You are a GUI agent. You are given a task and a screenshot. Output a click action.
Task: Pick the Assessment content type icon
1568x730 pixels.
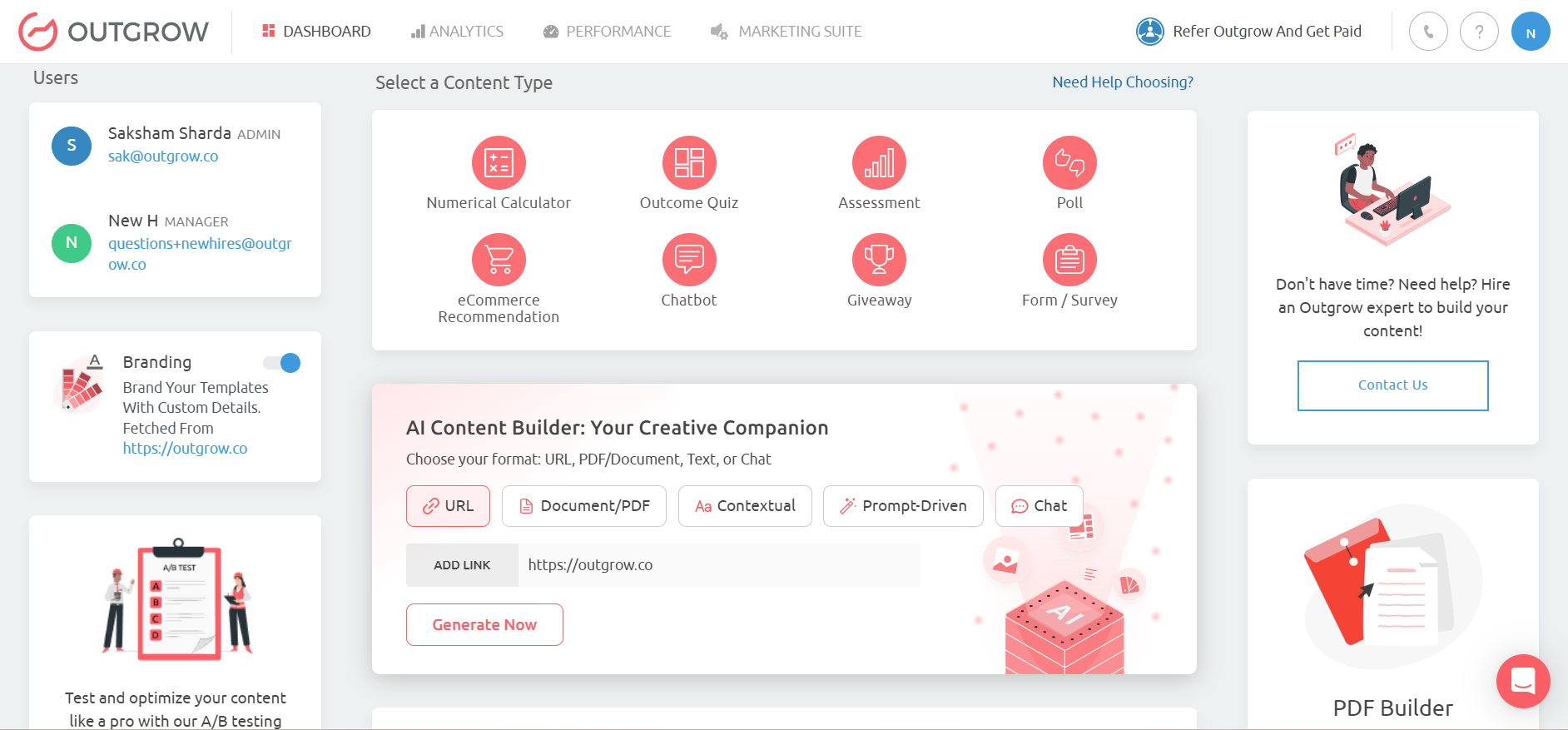(879, 162)
